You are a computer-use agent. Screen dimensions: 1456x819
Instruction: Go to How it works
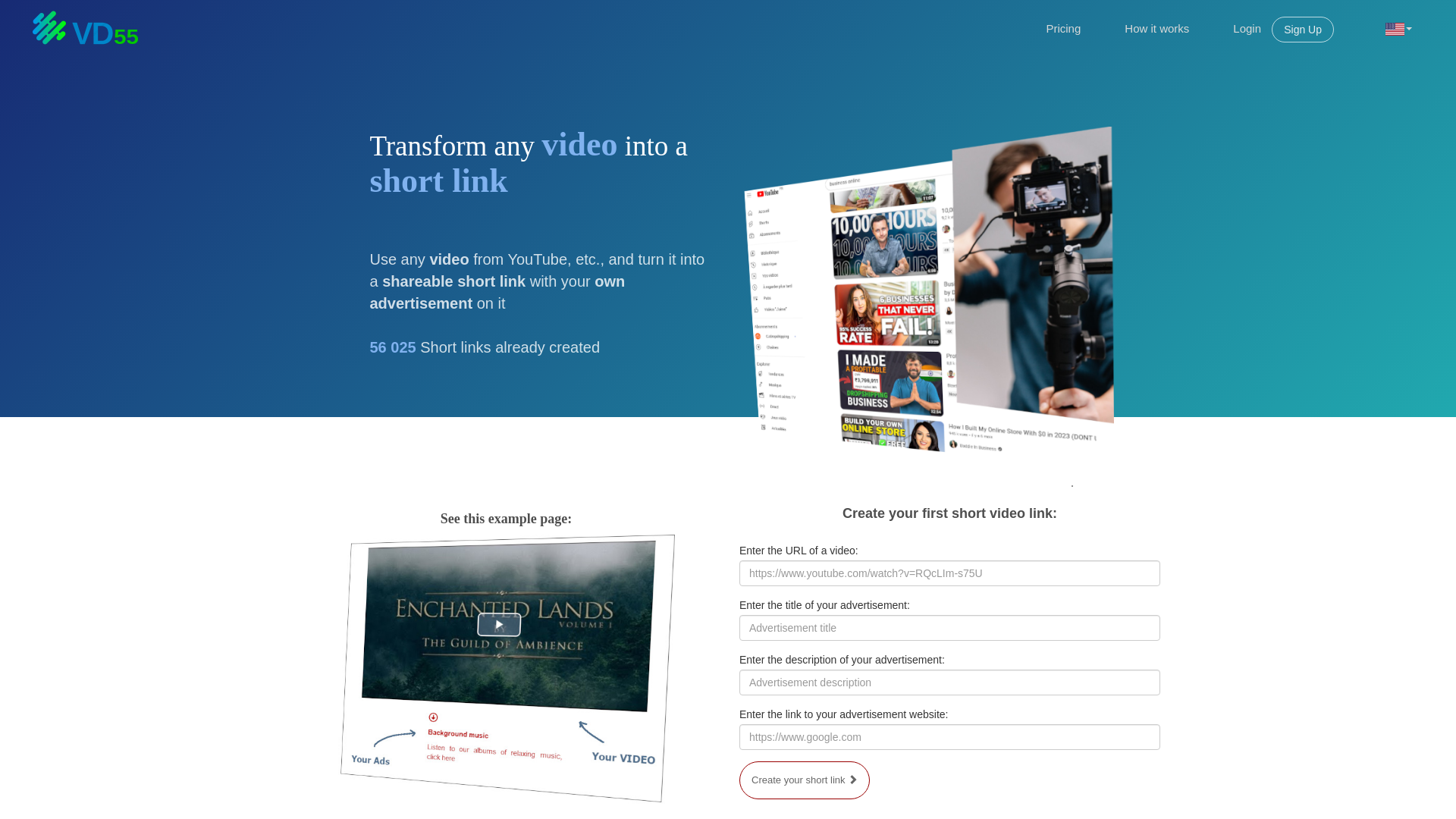tap(1156, 29)
